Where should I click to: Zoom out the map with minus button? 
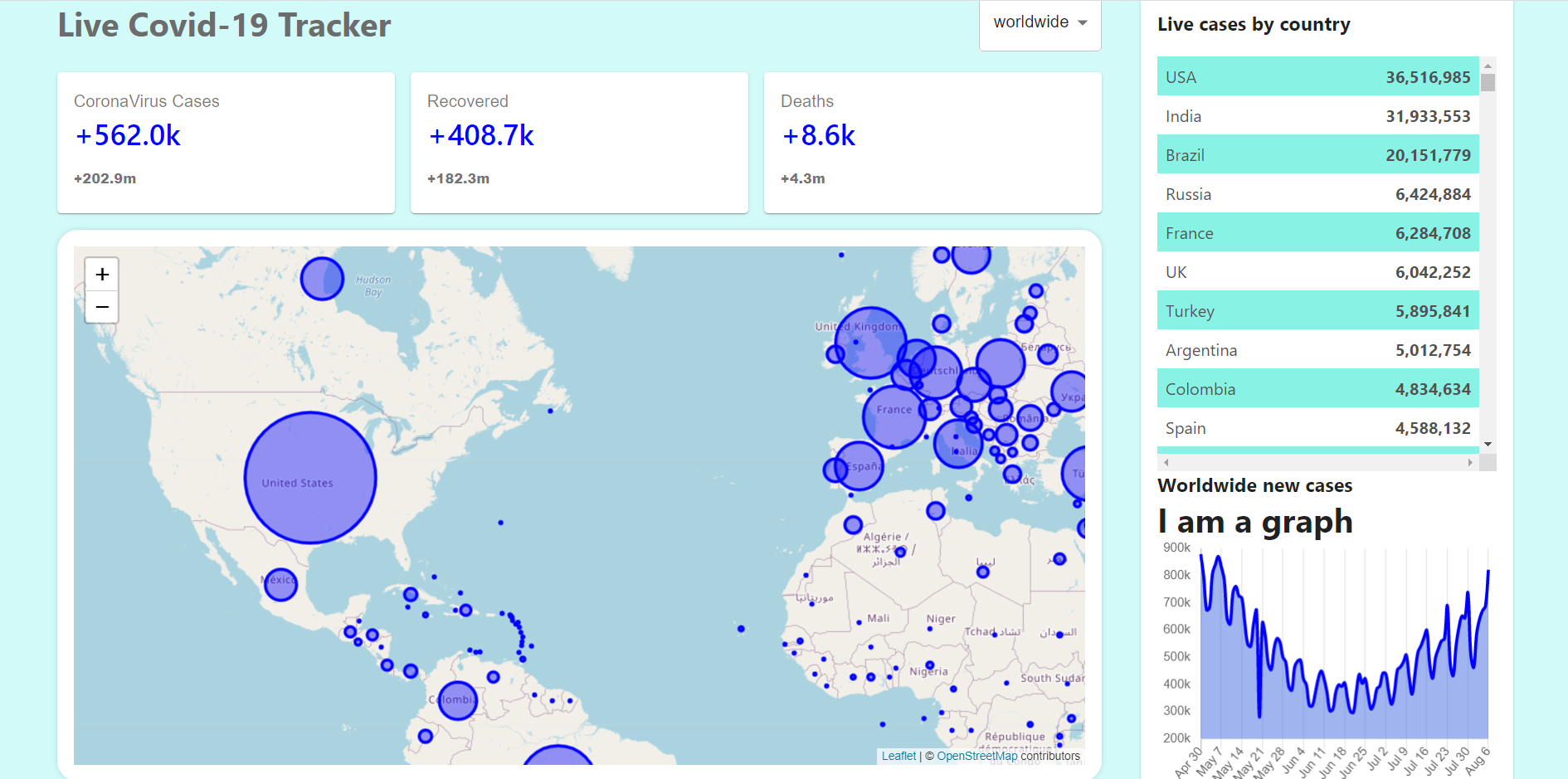(102, 307)
